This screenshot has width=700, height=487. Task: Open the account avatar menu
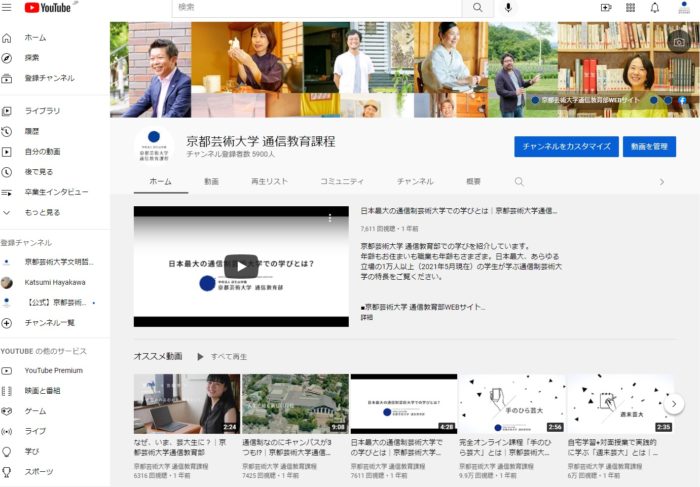pos(684,8)
